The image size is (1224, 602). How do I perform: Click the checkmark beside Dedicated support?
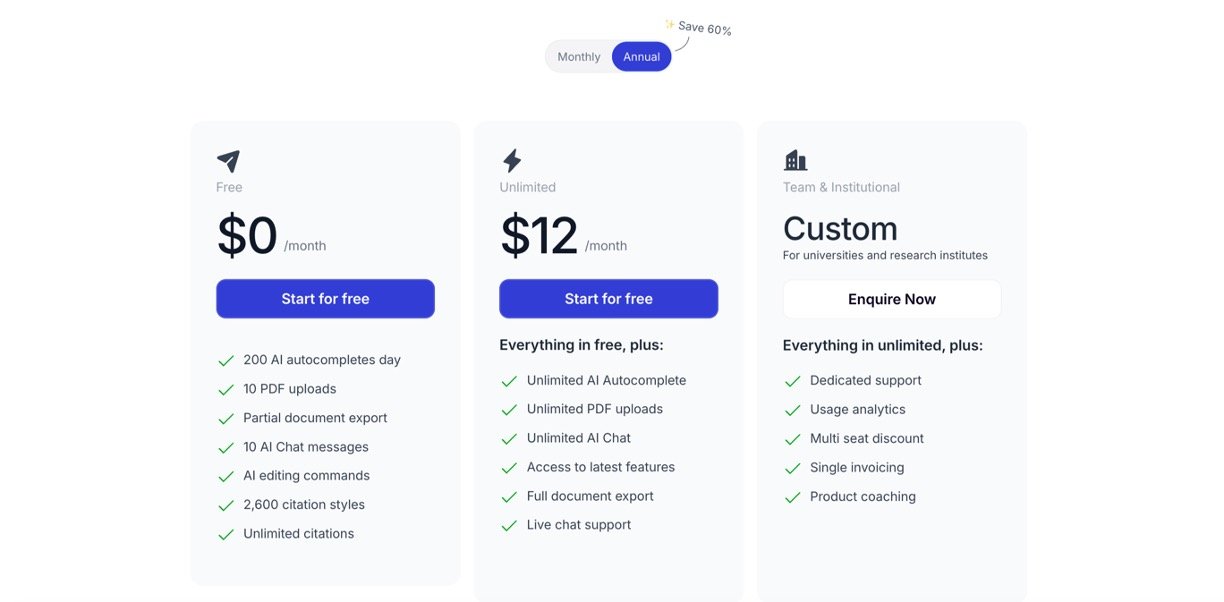click(793, 381)
